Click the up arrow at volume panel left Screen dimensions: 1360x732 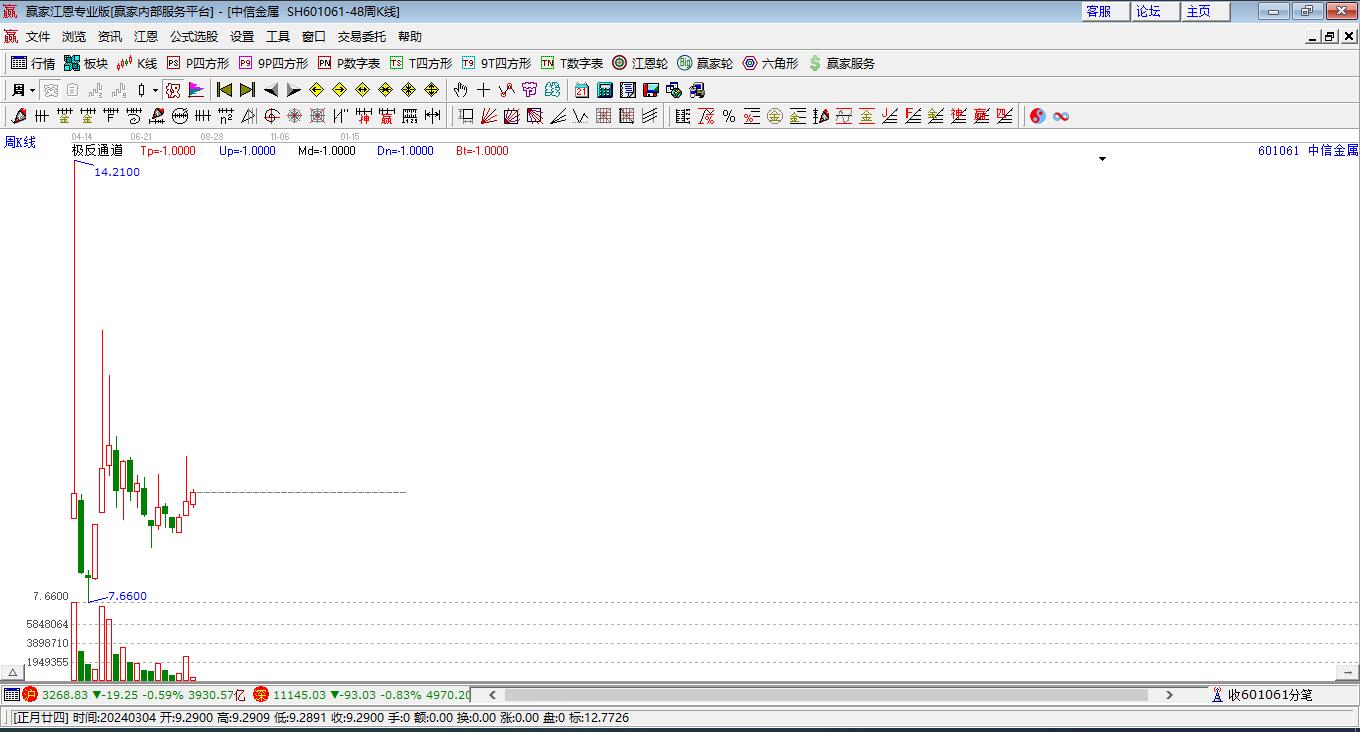[12, 673]
